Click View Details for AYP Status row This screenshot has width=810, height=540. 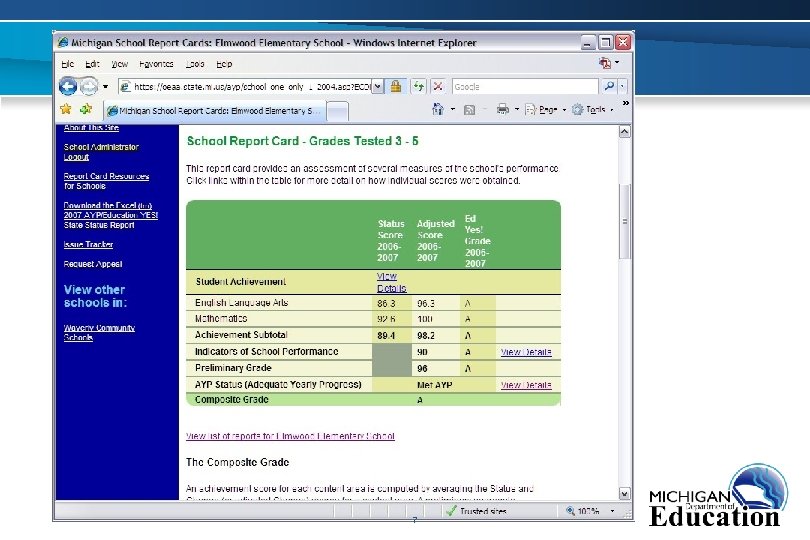[x=526, y=385]
